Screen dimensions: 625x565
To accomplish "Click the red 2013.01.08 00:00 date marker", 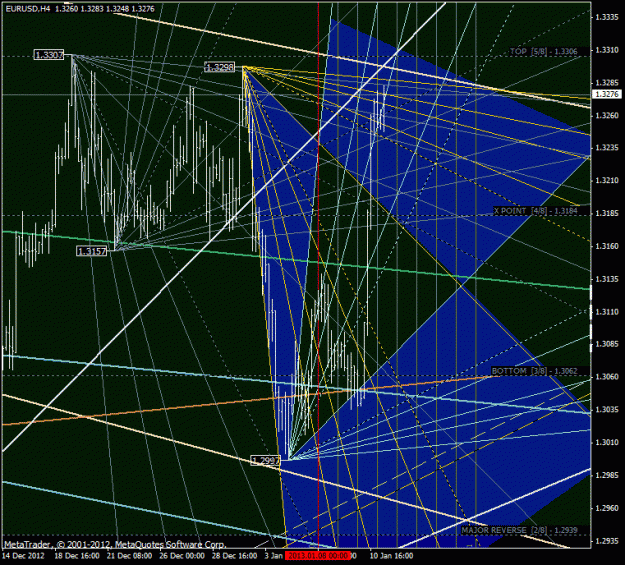I will pos(318,555).
